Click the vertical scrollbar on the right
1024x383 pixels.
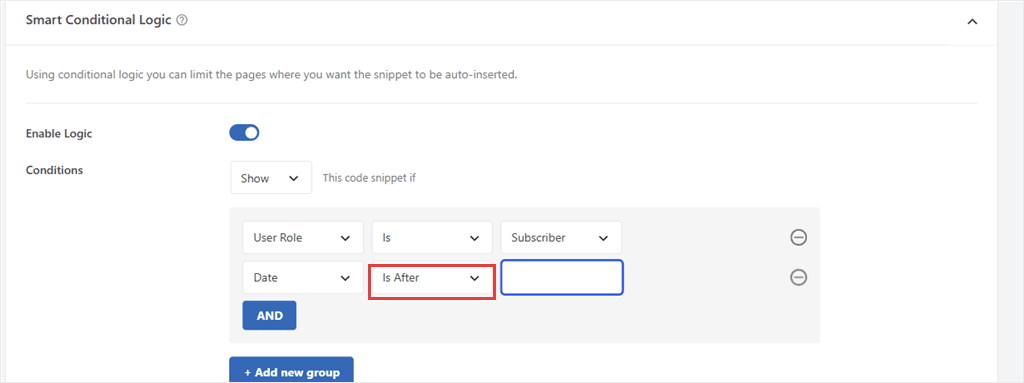click(1011, 192)
